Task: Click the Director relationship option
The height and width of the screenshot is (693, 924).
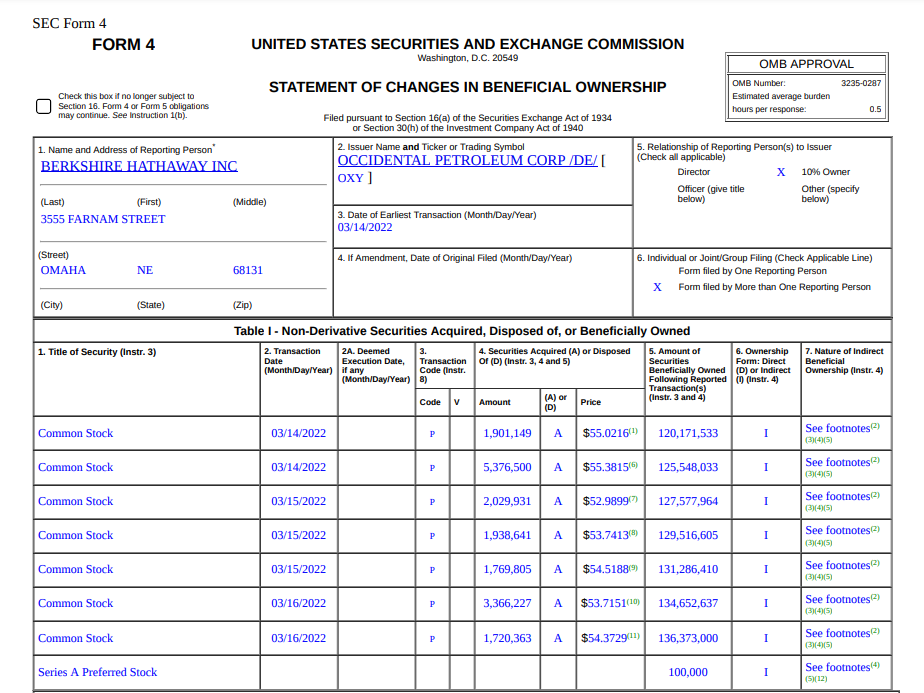Action: pos(694,172)
